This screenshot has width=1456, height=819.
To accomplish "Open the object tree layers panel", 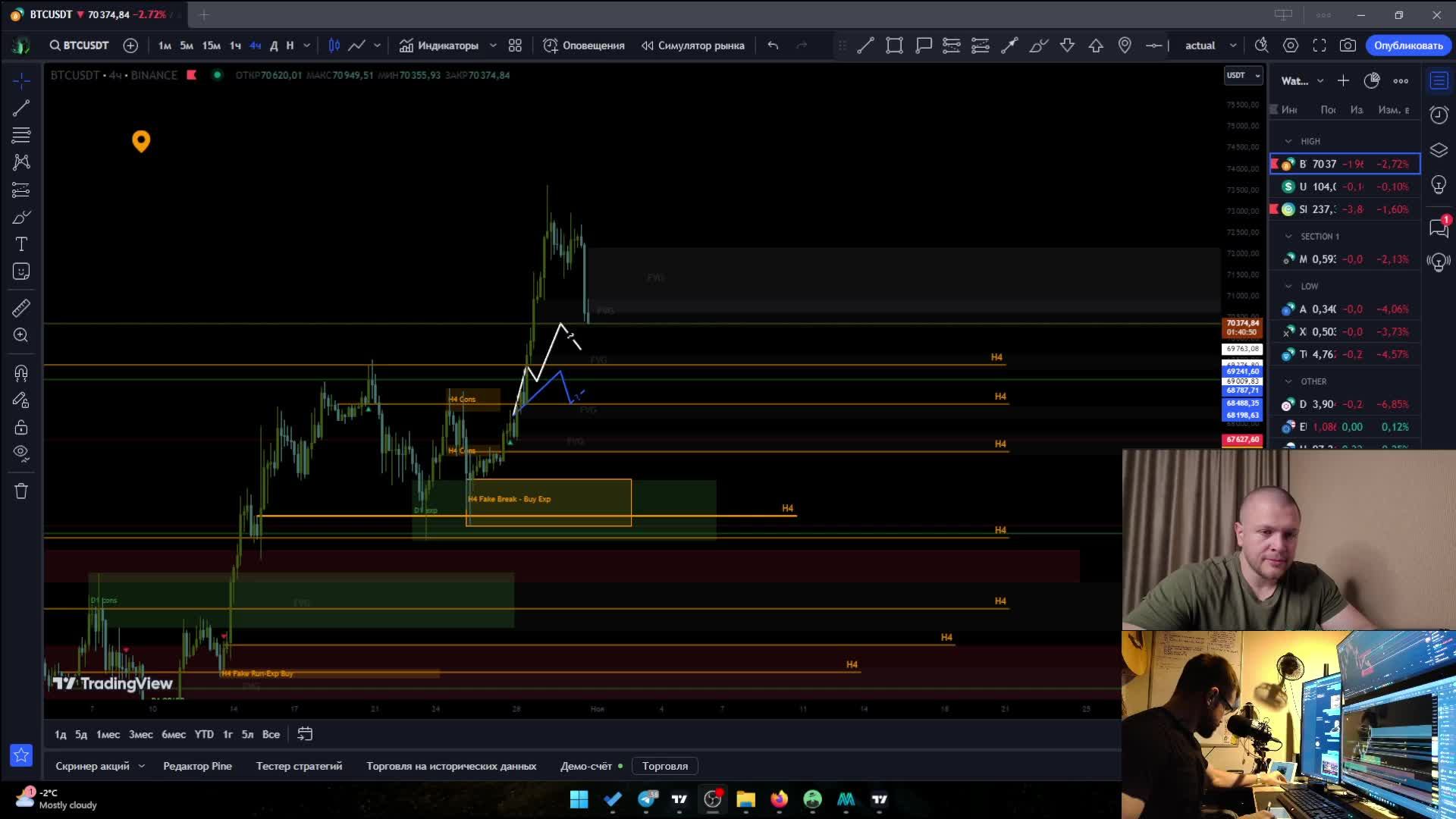I will [x=1439, y=150].
